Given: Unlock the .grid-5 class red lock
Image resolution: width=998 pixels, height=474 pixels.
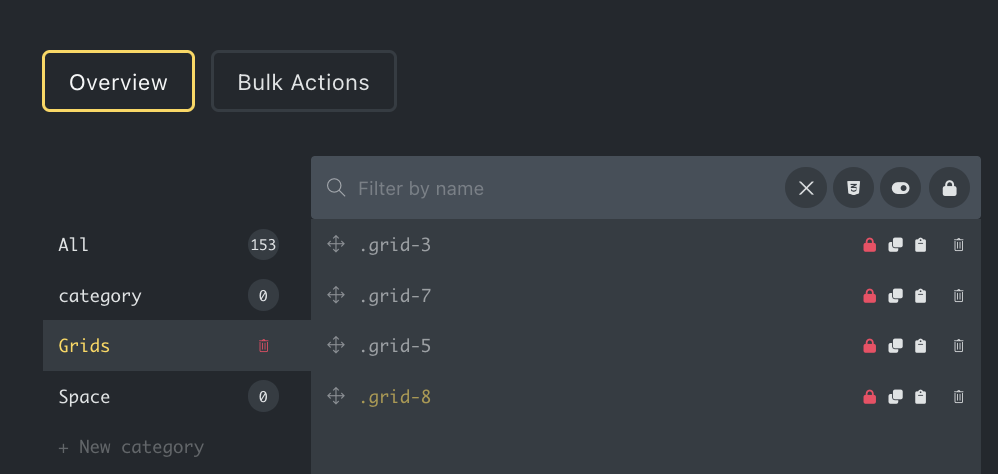Looking at the screenshot, I should coord(869,346).
